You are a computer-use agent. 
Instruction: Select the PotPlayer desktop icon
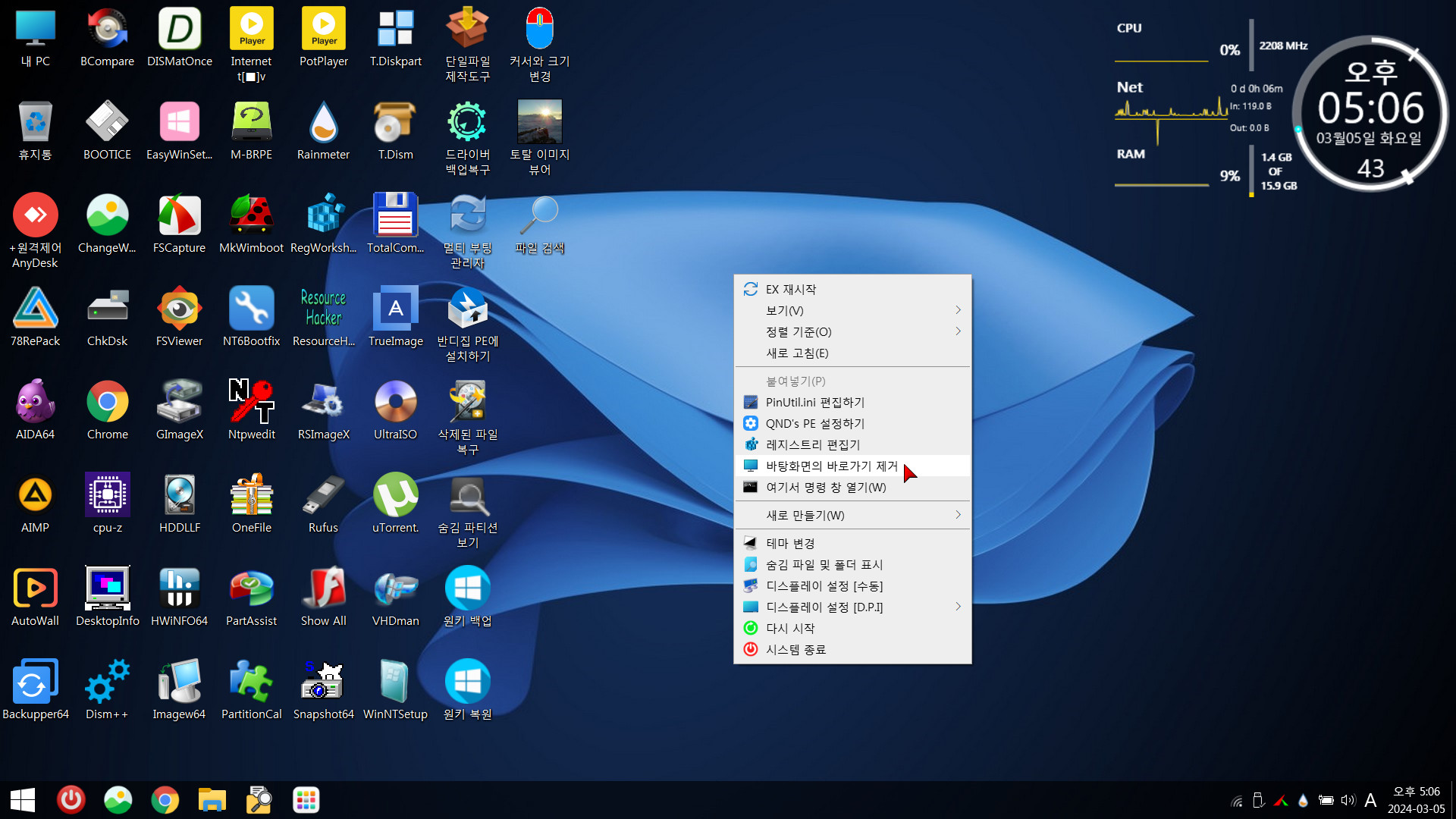pos(324,37)
